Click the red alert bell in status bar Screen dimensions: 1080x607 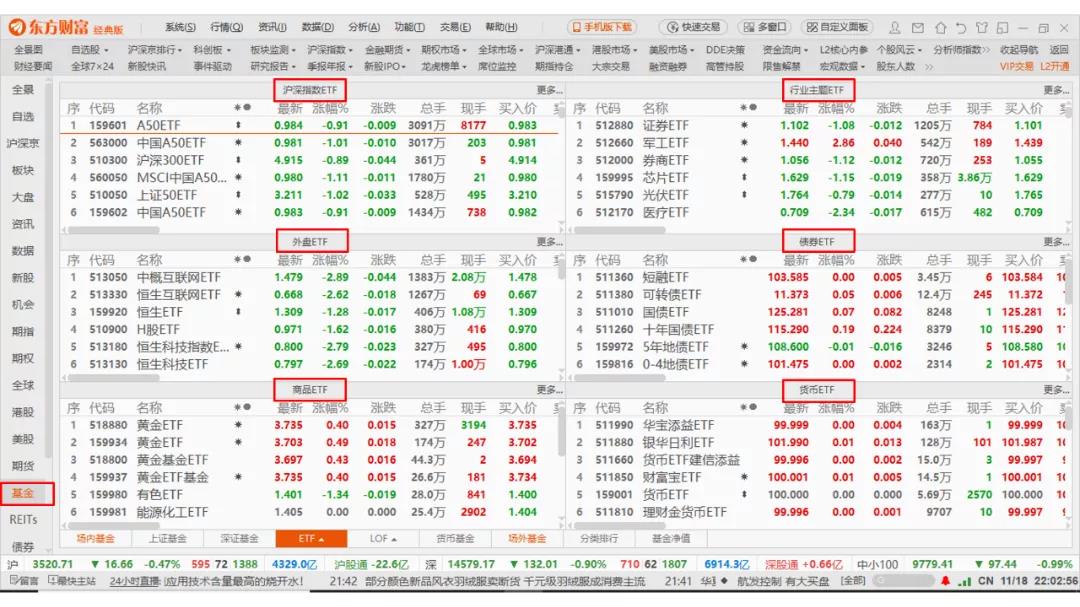tap(945, 582)
